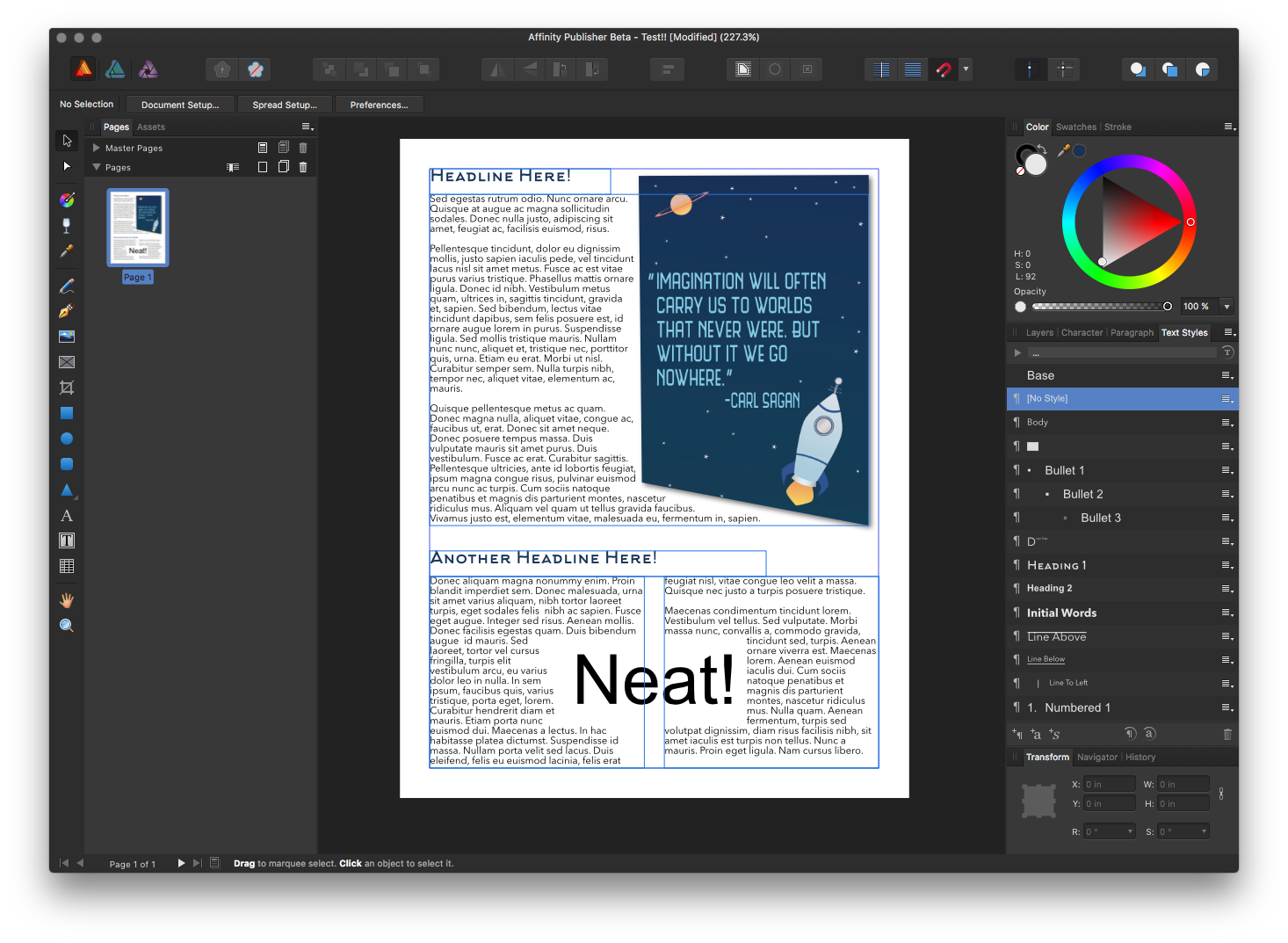Select the Picture Frame Rectangle tool
Image resolution: width=1288 pixels, height=943 pixels.
coord(67,362)
